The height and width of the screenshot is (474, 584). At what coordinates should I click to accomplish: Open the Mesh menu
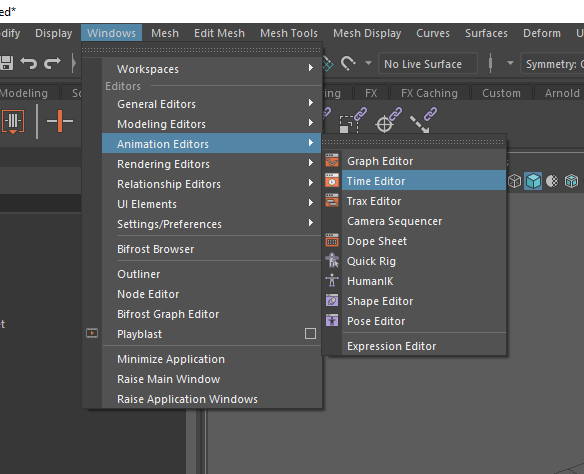pyautogui.click(x=165, y=33)
